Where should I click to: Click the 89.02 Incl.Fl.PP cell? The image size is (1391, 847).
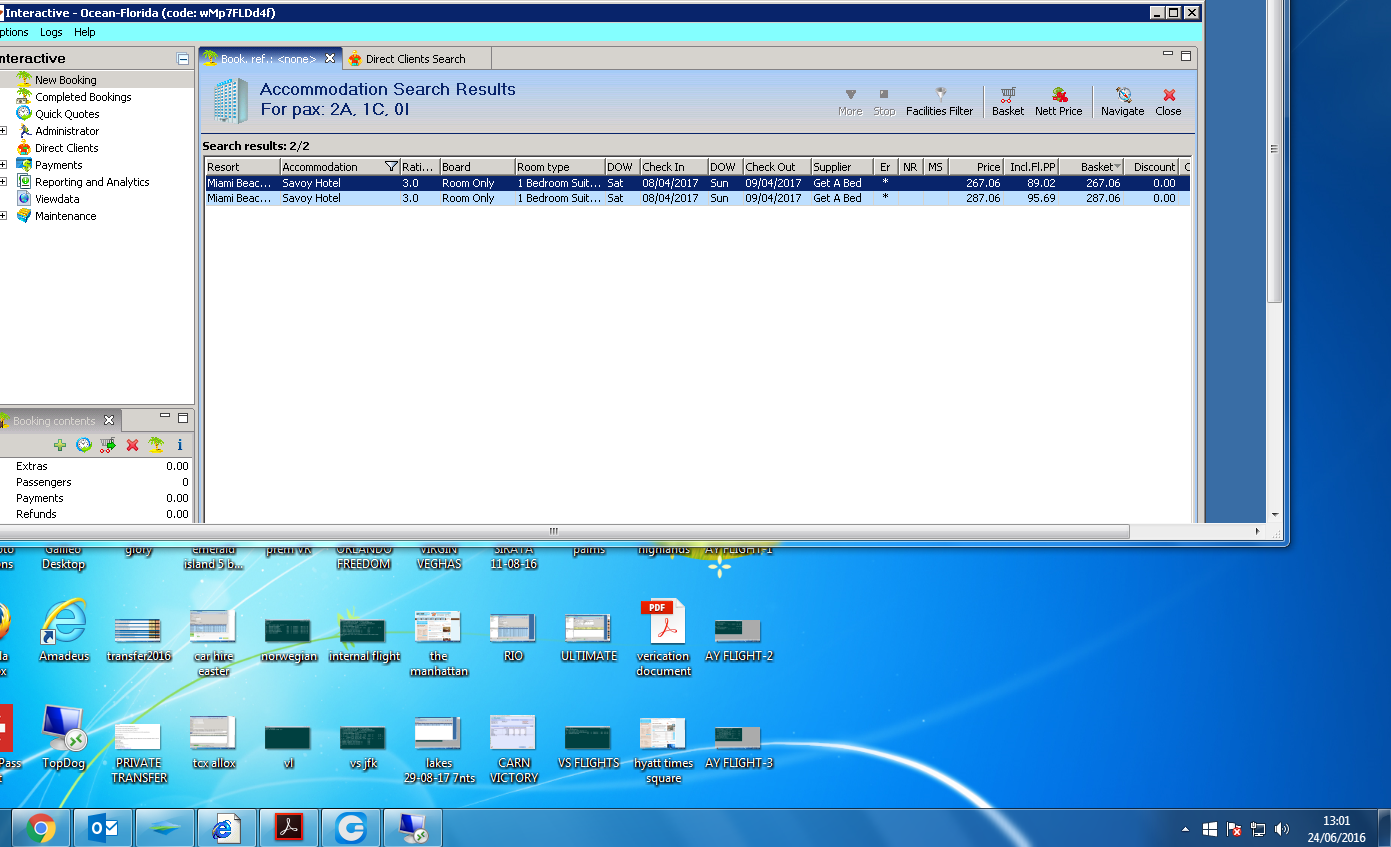[1031, 183]
